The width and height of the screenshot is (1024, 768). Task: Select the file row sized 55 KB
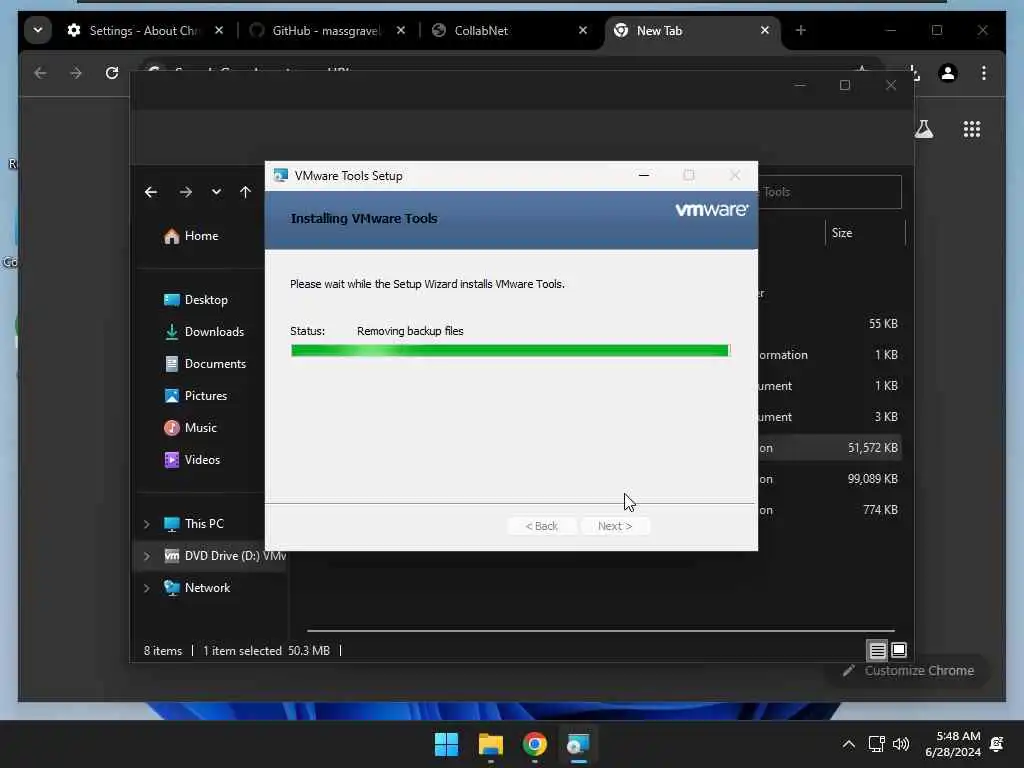(828, 324)
